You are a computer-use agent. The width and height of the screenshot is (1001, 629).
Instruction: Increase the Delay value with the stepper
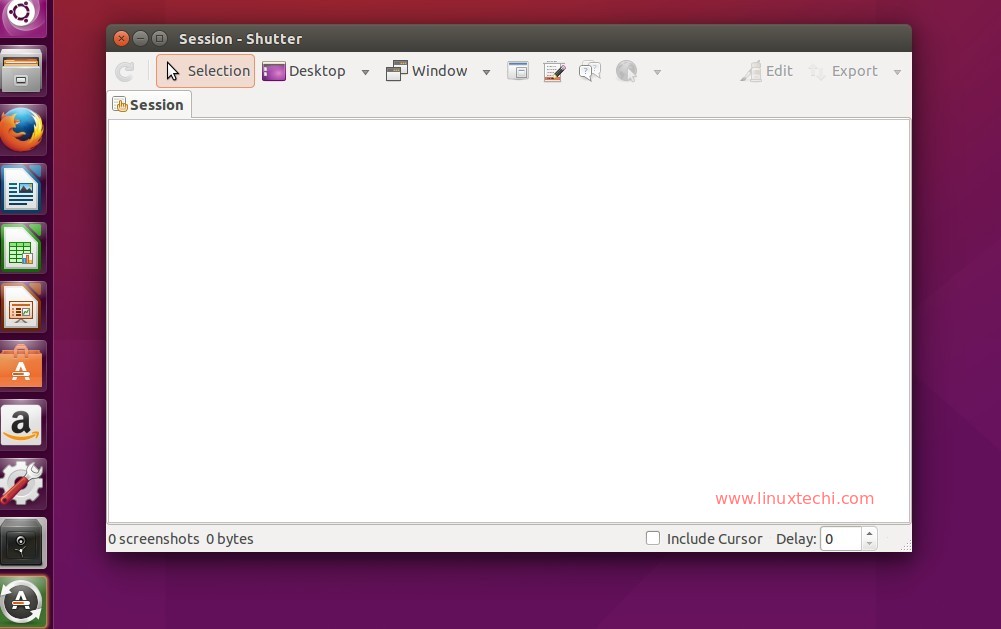point(868,533)
